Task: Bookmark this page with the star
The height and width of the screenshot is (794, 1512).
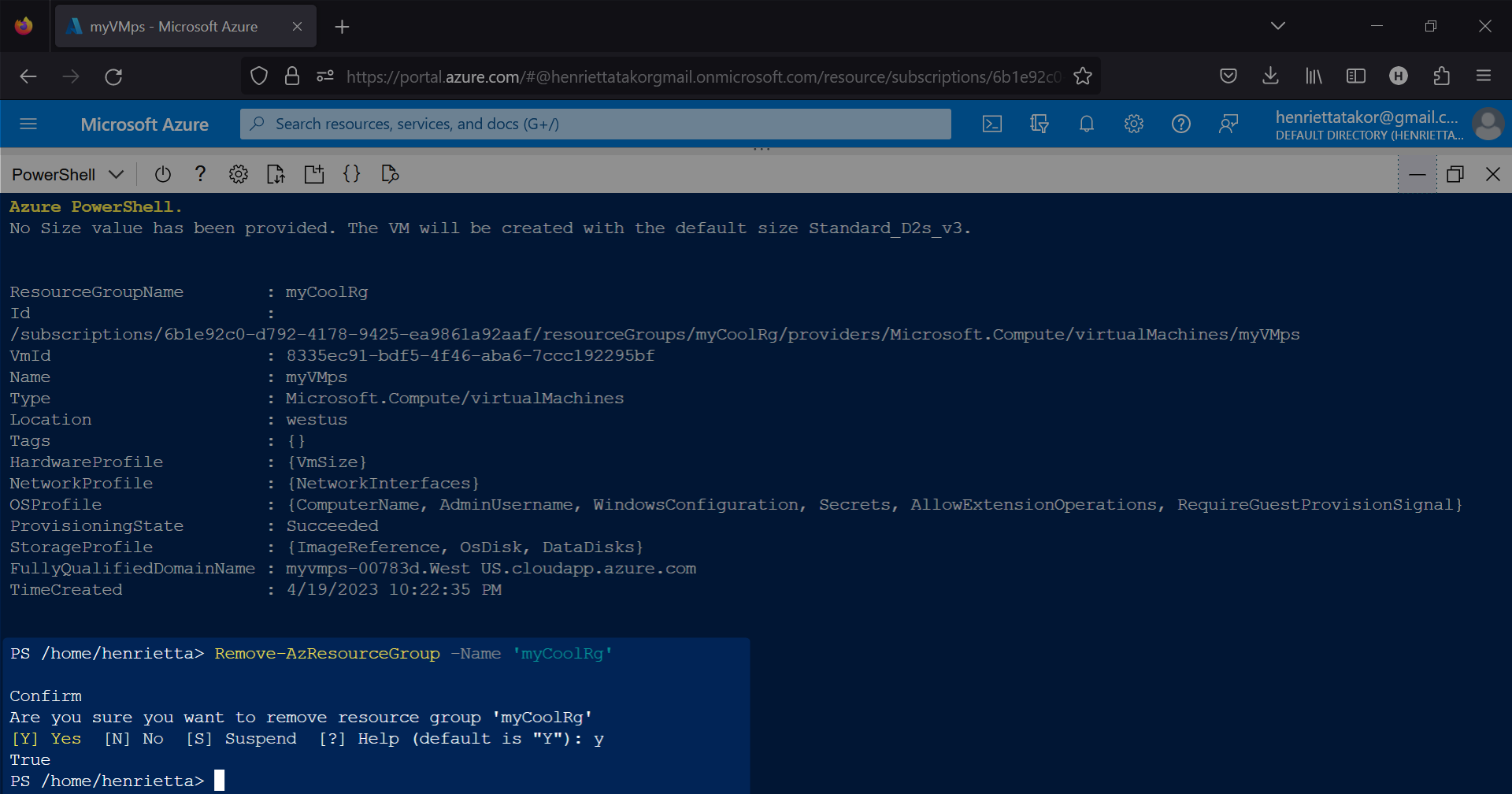Action: (1083, 76)
